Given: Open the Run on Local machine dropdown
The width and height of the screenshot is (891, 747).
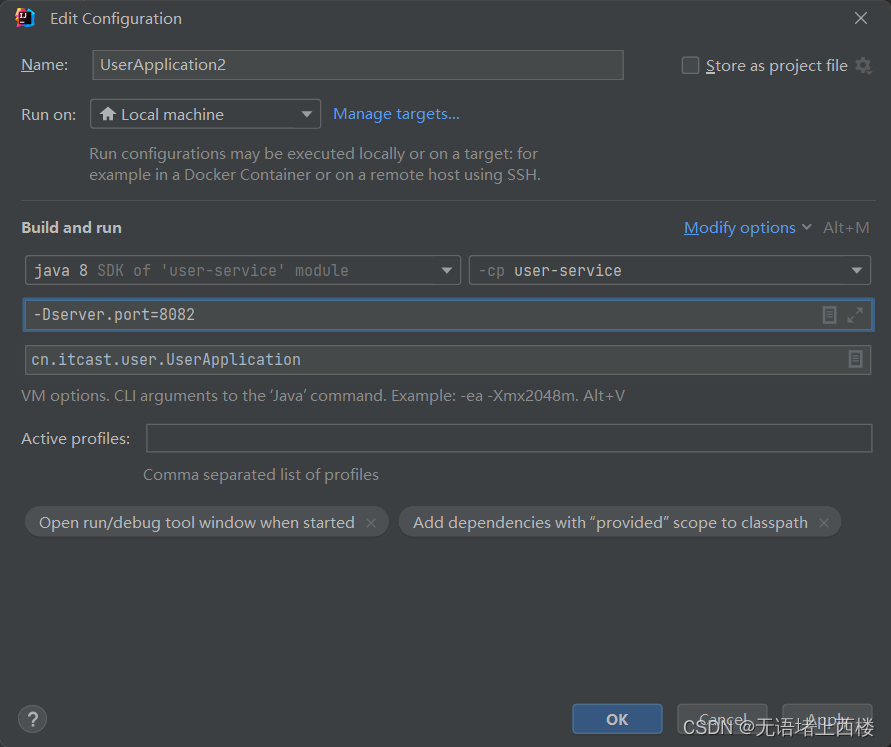Looking at the screenshot, I should click(x=205, y=114).
